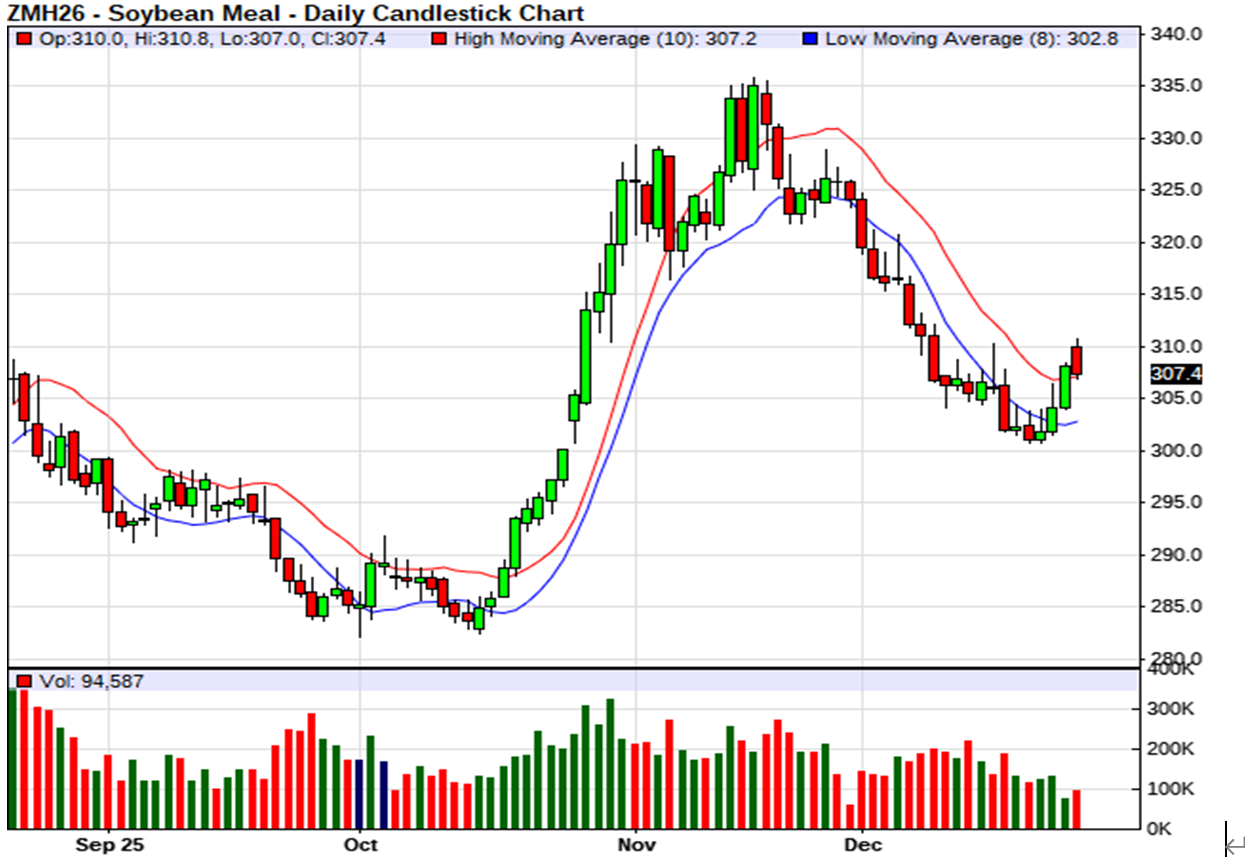
Task: Click the Vol: 94,587 volume label
Action: [91, 681]
